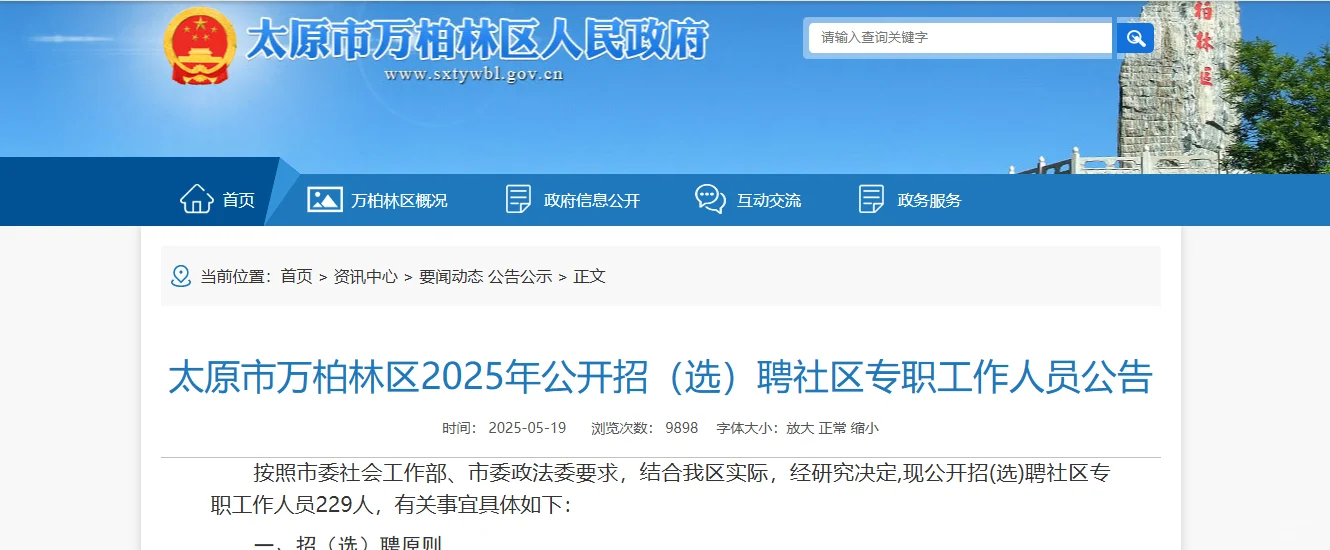Click the chat bubble icon beside 互动交流
The height and width of the screenshot is (550, 1330).
pos(710,199)
